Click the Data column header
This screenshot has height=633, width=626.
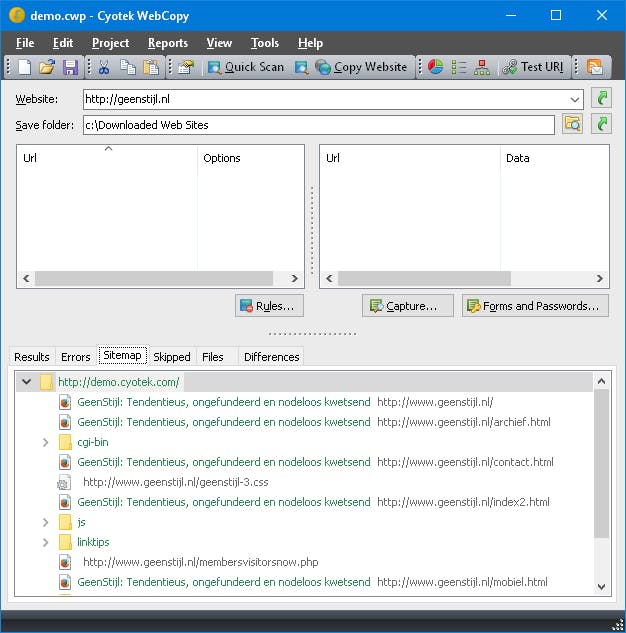point(554,158)
